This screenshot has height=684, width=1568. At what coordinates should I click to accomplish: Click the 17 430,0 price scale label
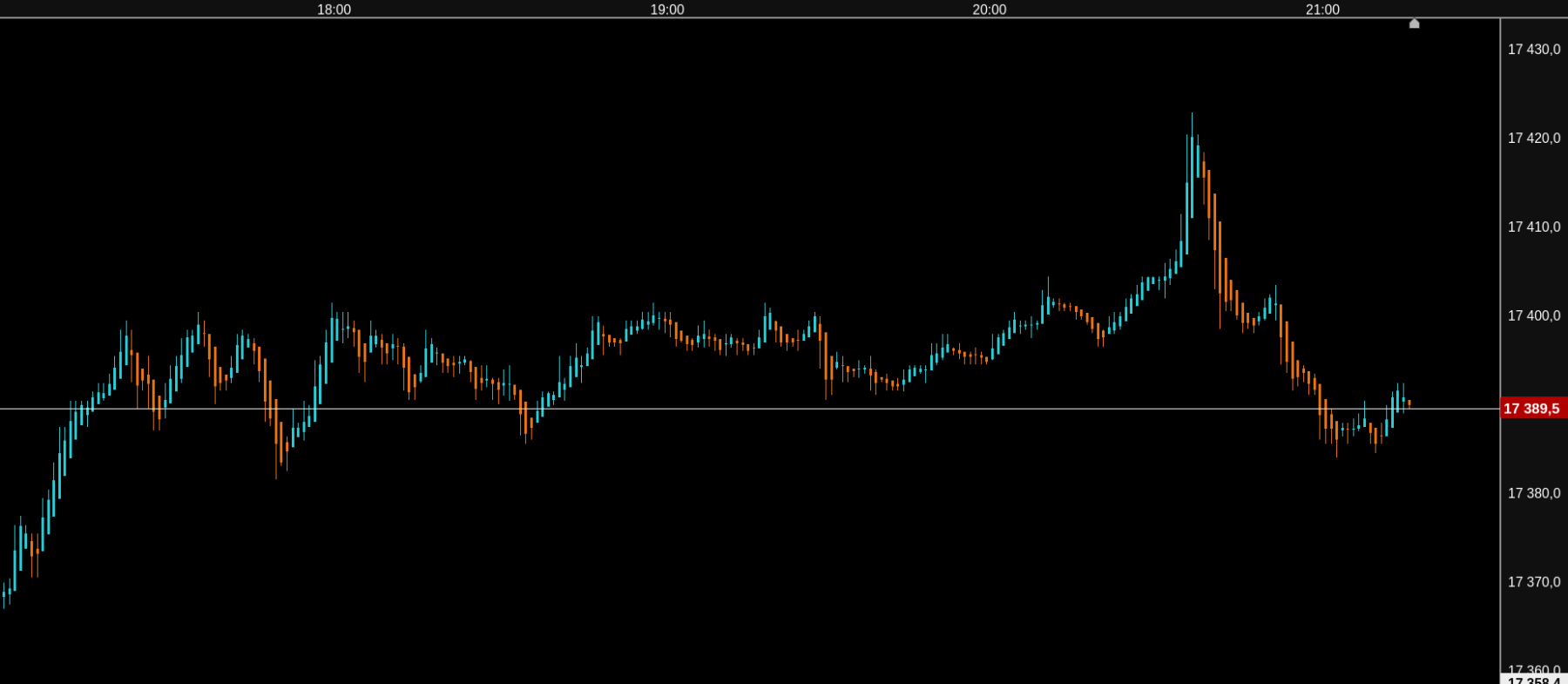click(x=1534, y=50)
